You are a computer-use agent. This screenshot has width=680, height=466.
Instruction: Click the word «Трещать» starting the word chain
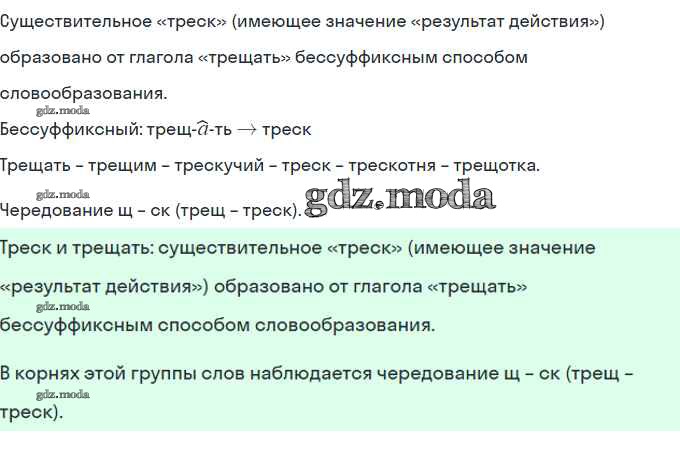(36, 166)
